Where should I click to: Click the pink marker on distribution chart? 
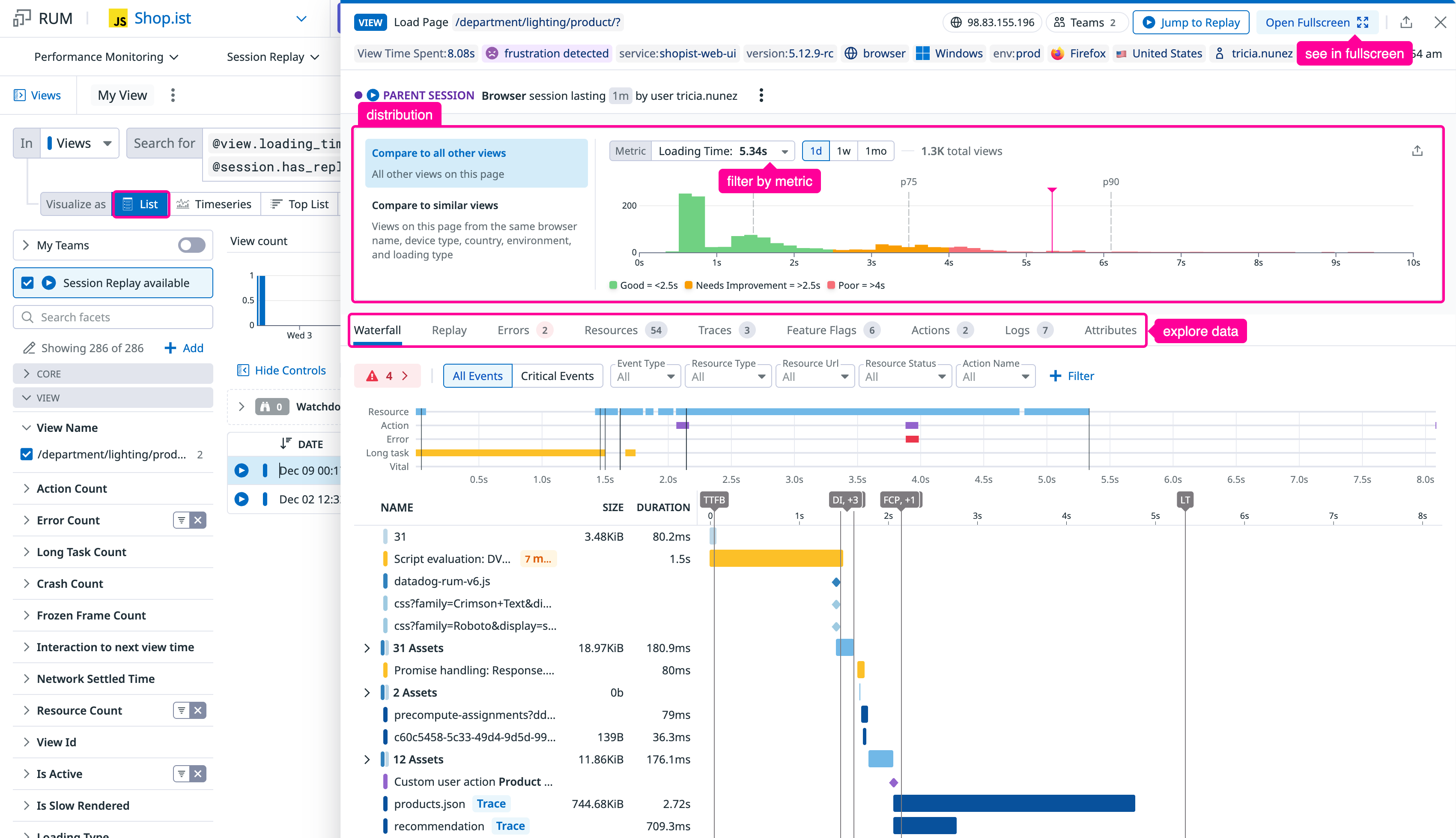coord(1052,190)
